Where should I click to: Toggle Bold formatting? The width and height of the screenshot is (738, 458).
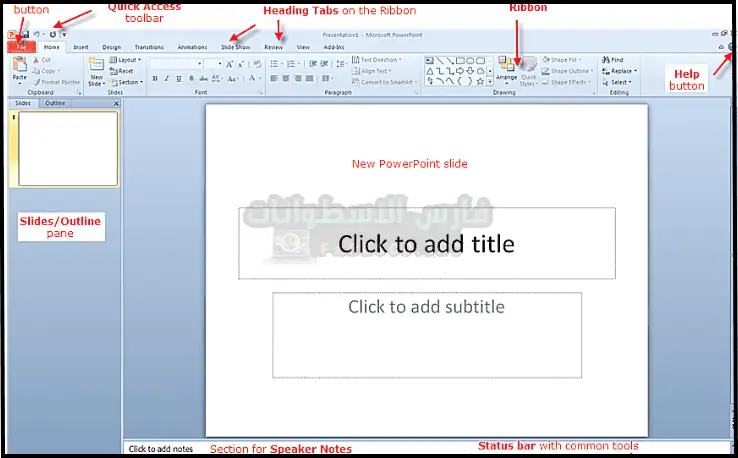click(x=154, y=79)
